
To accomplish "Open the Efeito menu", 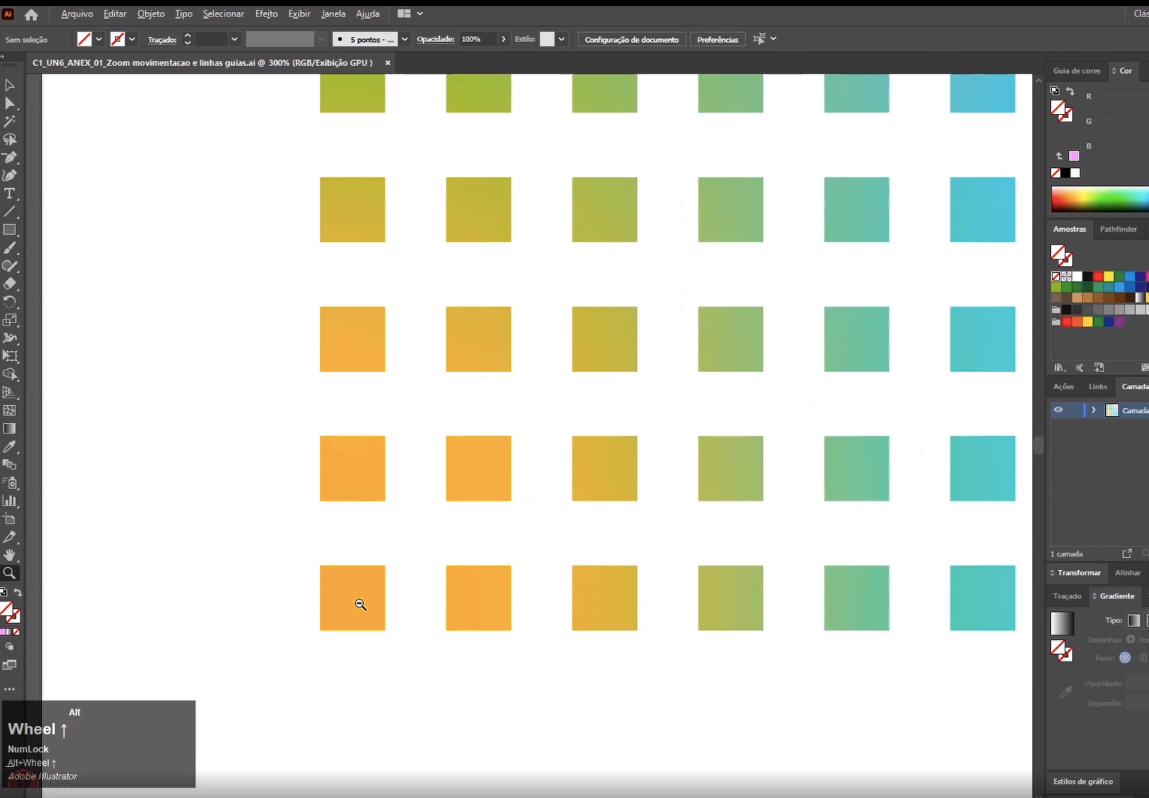I will (266, 14).
